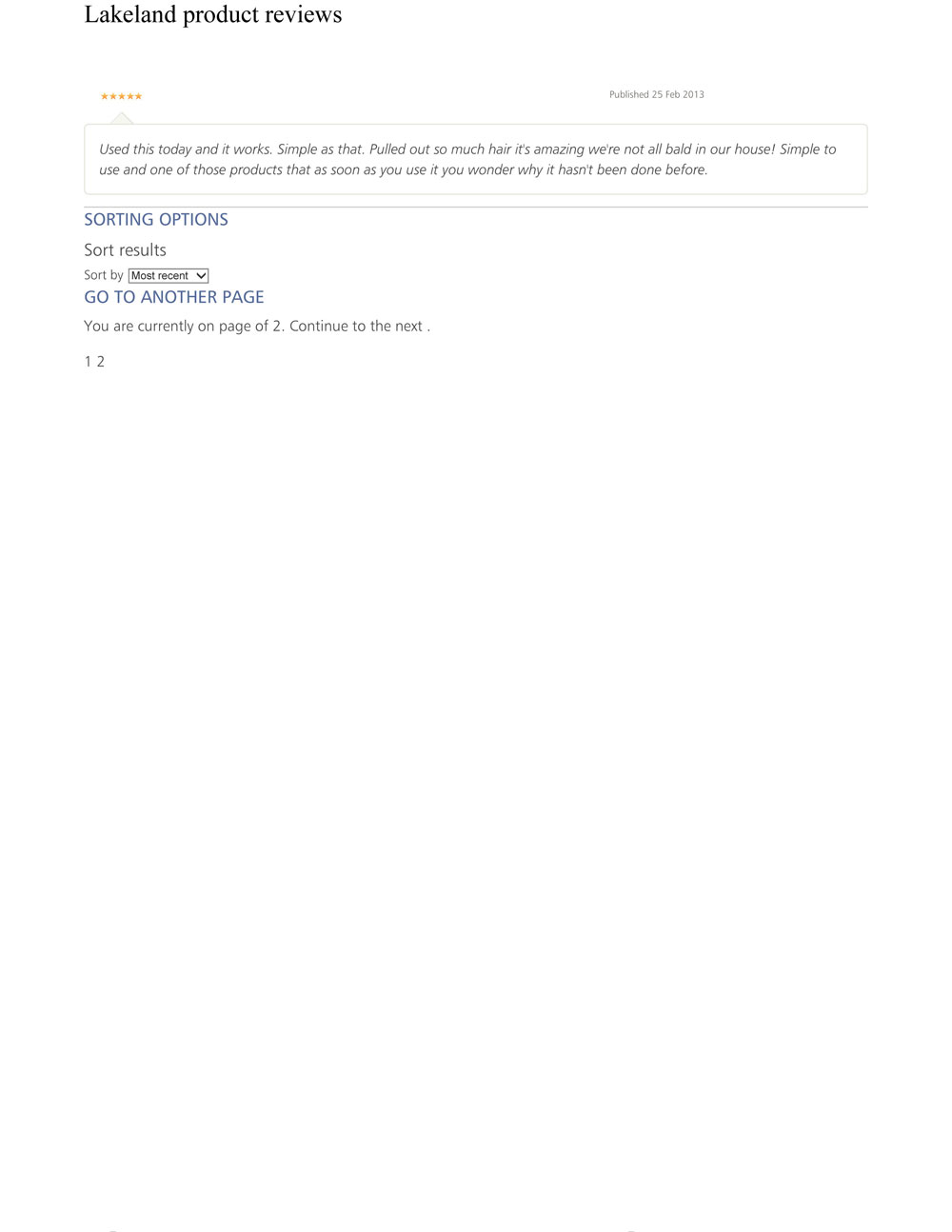Click the first orange star in rating

tap(105, 96)
